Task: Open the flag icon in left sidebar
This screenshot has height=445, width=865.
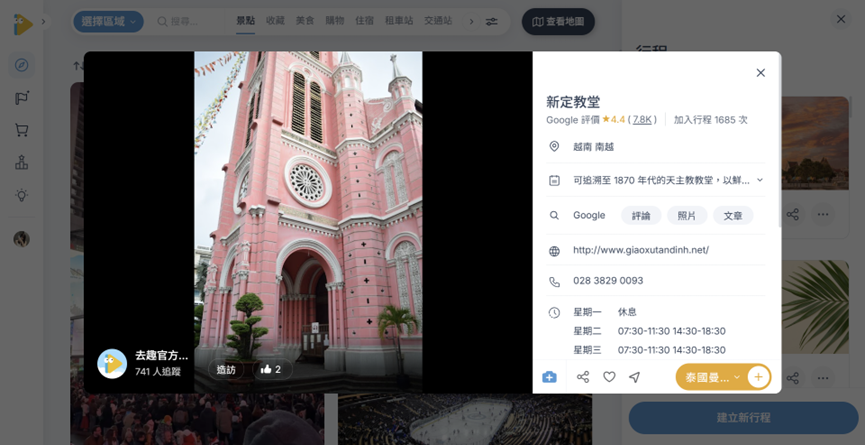Action: 22,98
